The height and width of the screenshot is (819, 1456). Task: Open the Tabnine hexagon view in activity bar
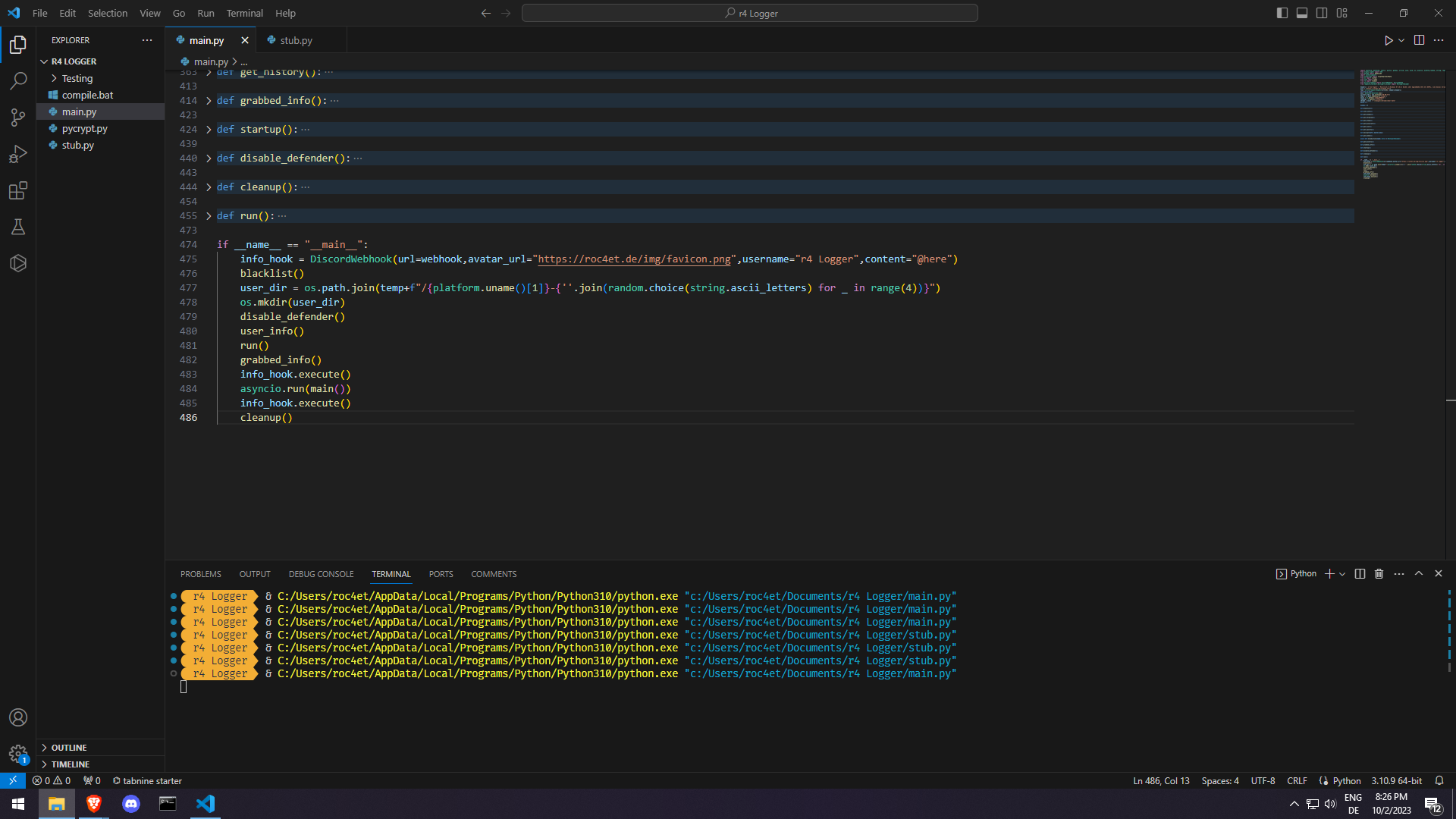(x=18, y=263)
